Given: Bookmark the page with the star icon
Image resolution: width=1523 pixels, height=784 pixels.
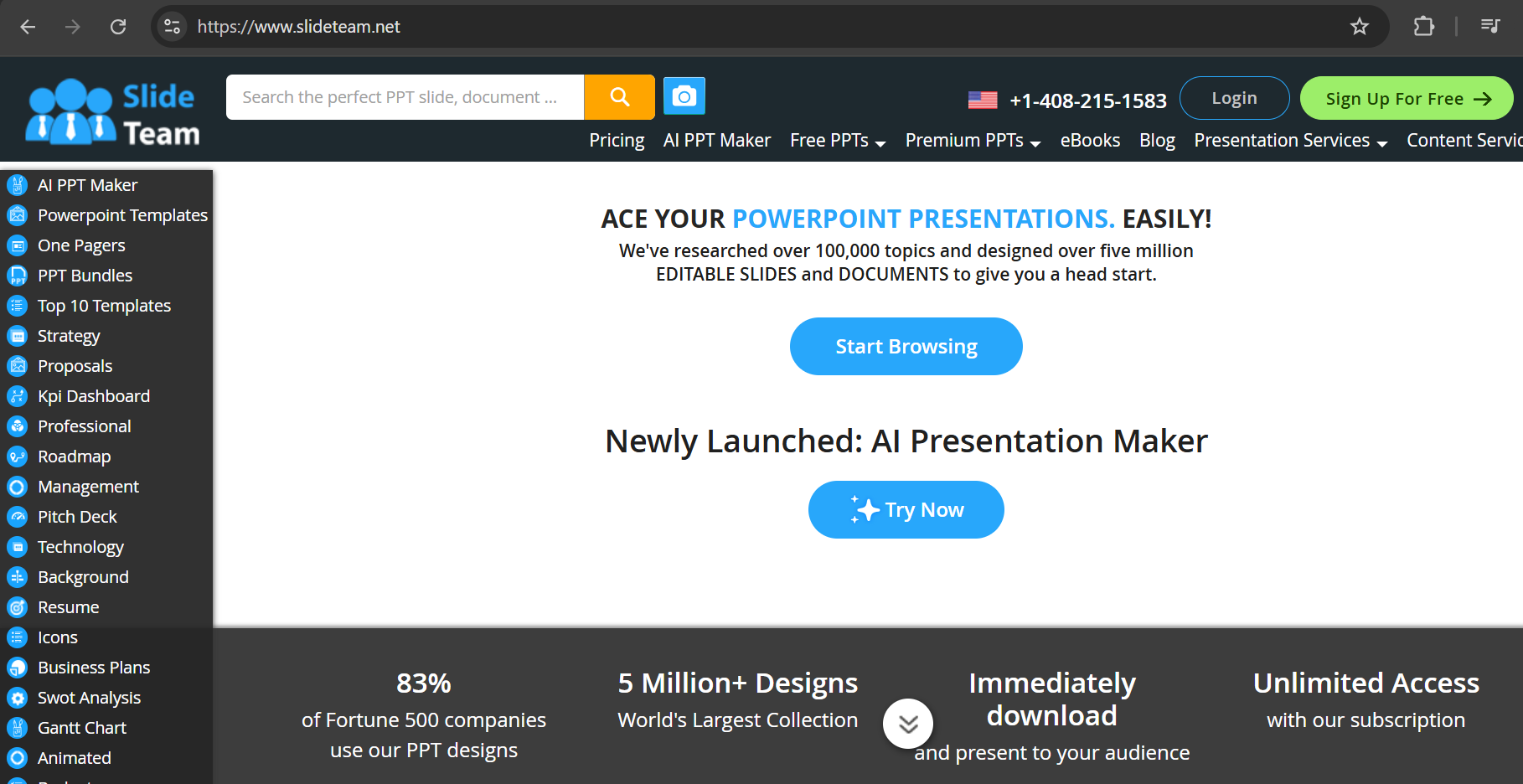Looking at the screenshot, I should point(1360,27).
